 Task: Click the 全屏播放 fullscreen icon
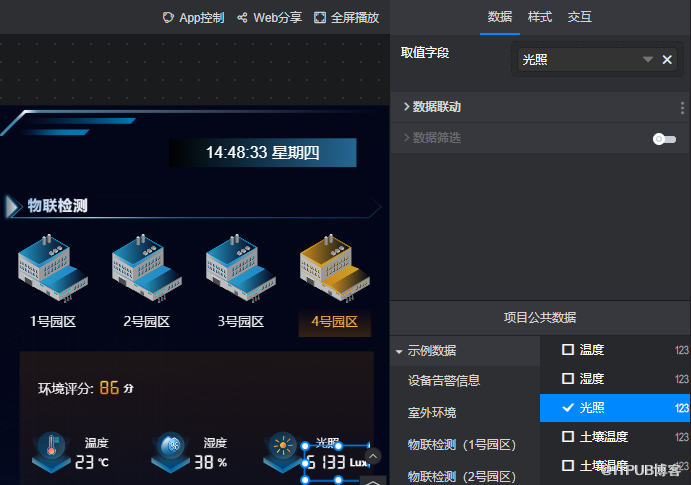pos(320,18)
